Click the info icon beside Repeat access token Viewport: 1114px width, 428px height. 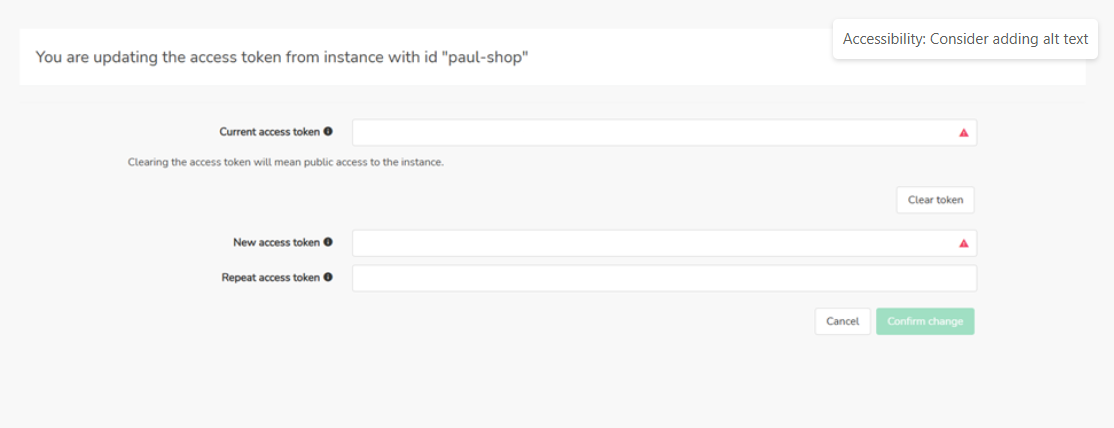point(328,278)
